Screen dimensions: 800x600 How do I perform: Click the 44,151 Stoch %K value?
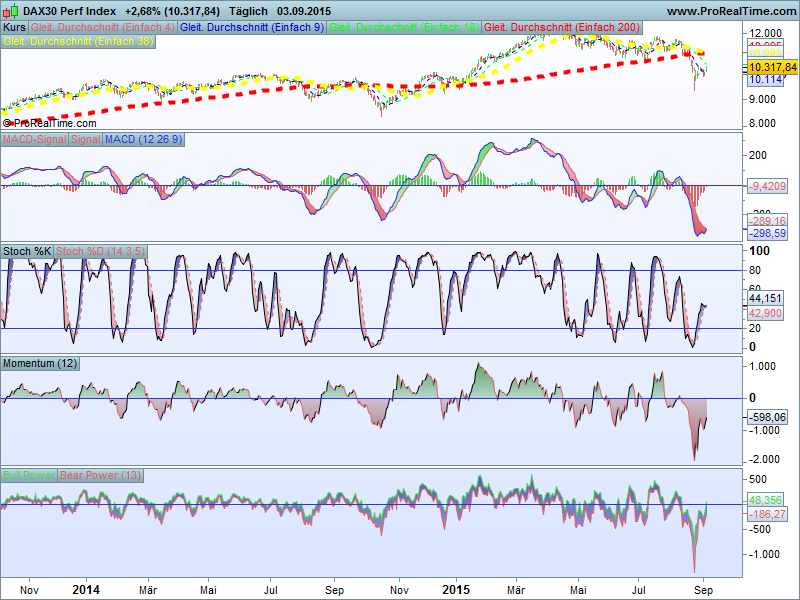765,298
